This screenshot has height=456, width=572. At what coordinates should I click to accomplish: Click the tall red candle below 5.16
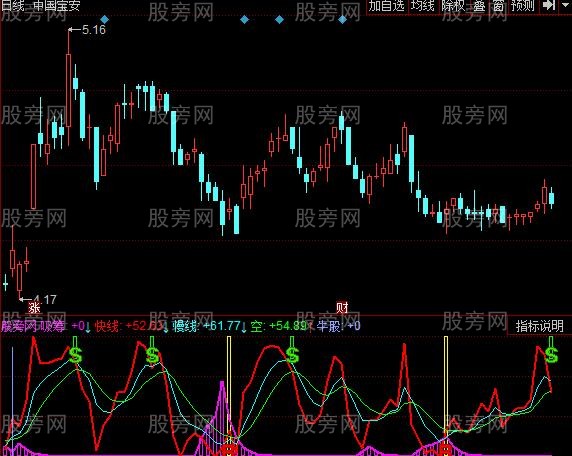point(69,90)
